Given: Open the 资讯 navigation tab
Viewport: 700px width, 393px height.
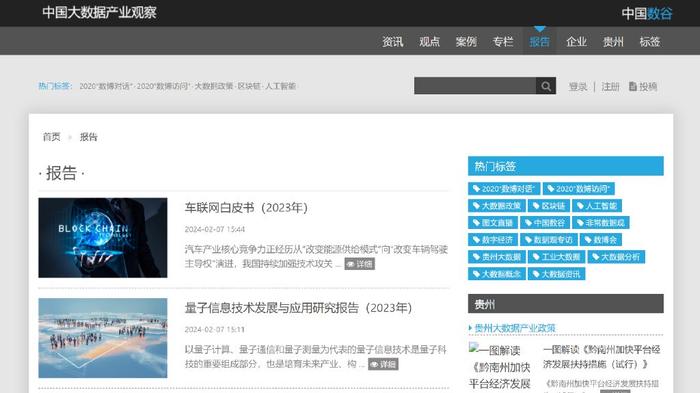Looking at the screenshot, I should 392,42.
